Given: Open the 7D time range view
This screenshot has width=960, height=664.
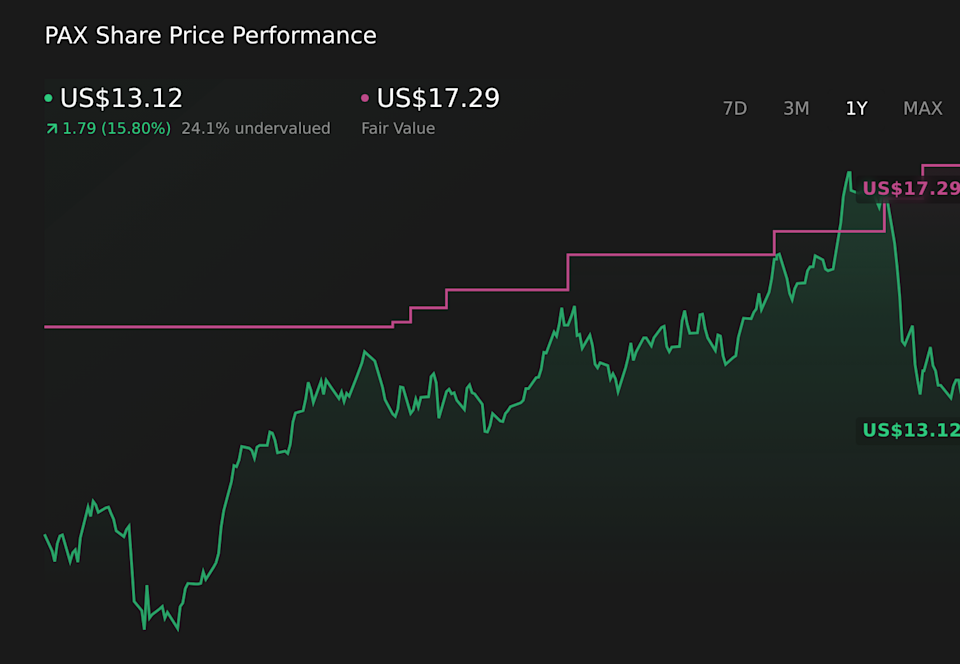Looking at the screenshot, I should click(735, 108).
